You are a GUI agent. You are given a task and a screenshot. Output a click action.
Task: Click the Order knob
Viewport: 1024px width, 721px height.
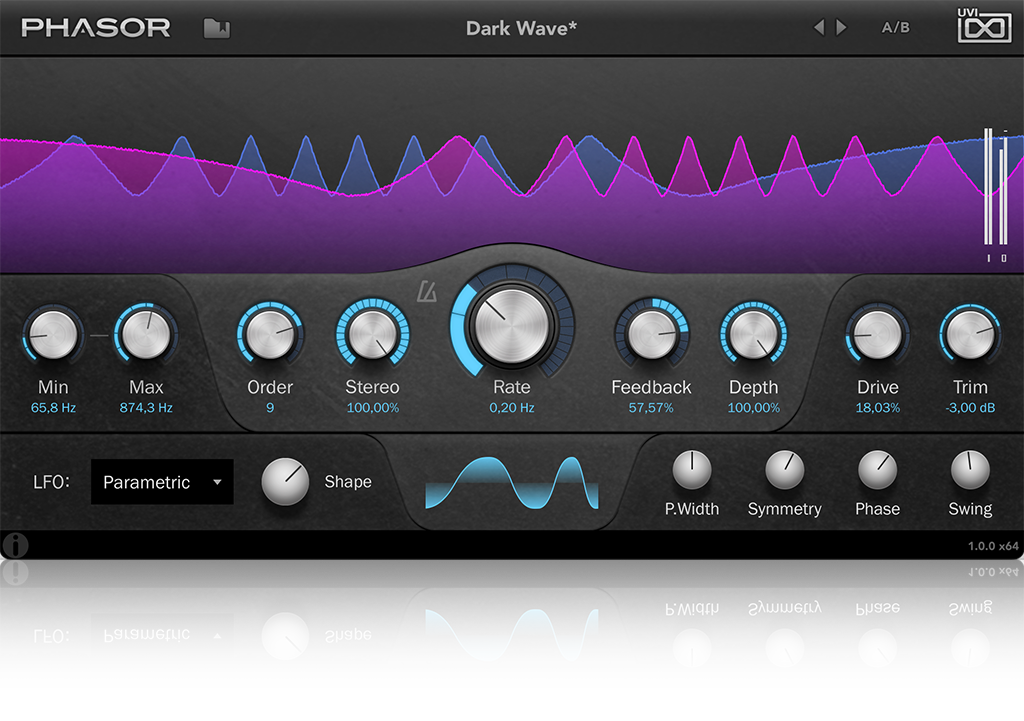pos(270,334)
